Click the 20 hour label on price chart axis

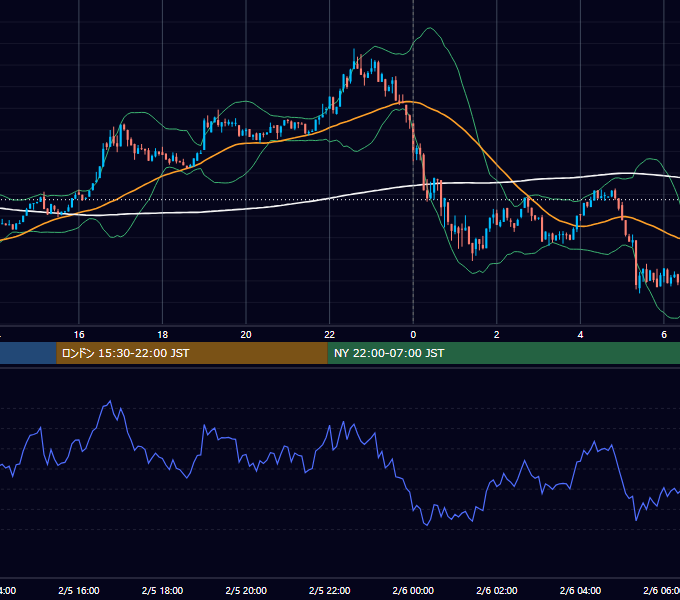(x=246, y=335)
